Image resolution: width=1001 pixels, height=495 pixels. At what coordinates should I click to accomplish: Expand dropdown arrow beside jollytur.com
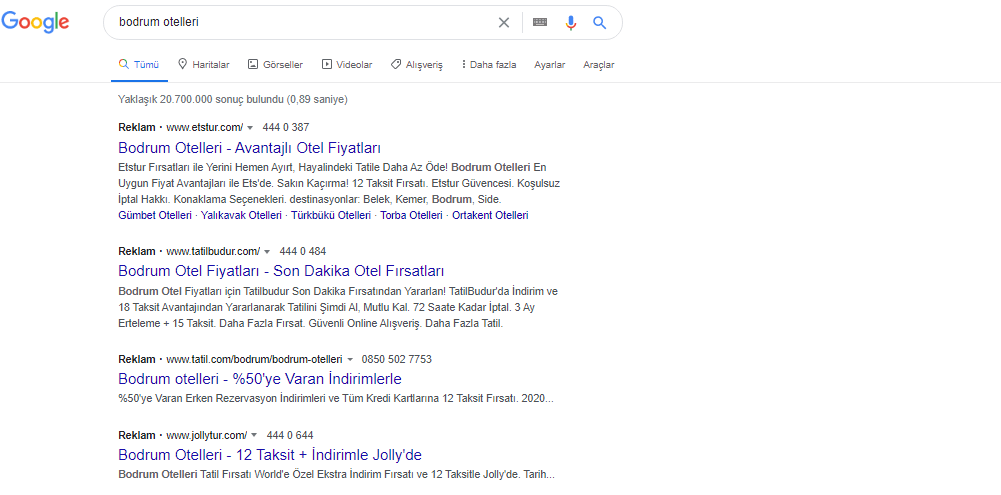(254, 435)
